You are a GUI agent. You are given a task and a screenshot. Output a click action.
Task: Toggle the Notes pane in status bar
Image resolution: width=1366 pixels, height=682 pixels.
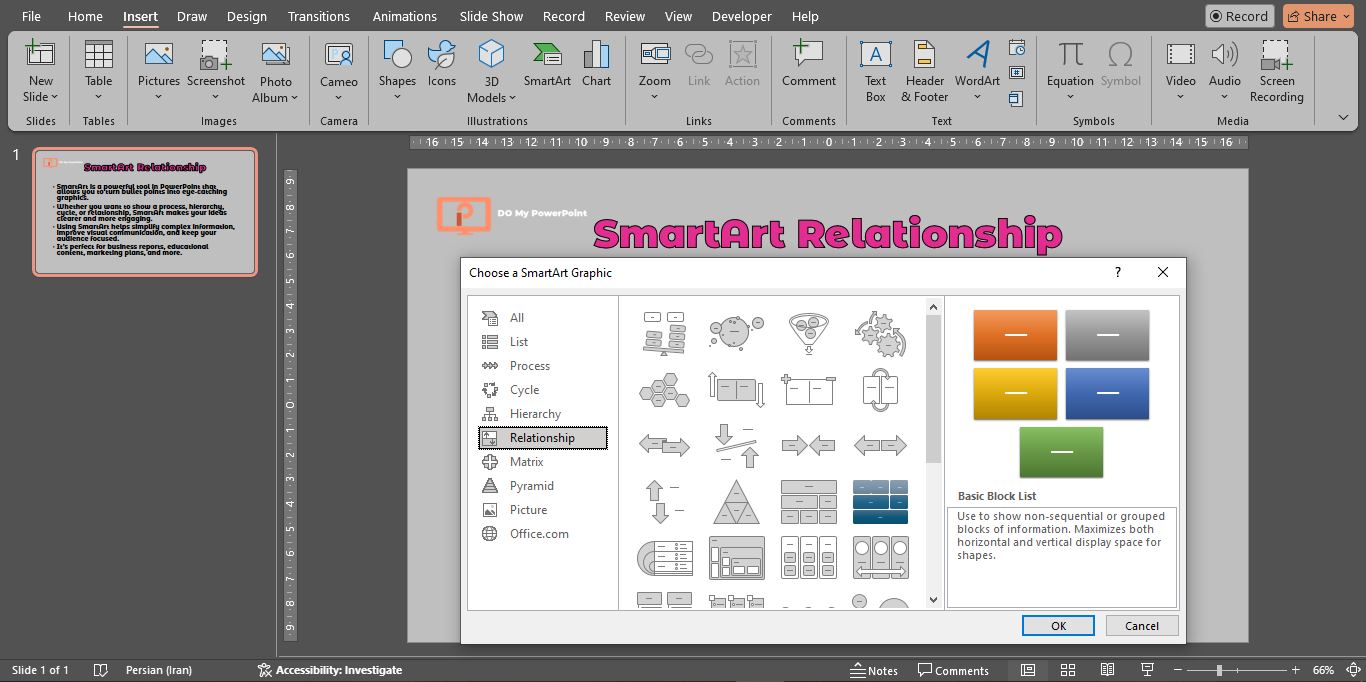(874, 670)
